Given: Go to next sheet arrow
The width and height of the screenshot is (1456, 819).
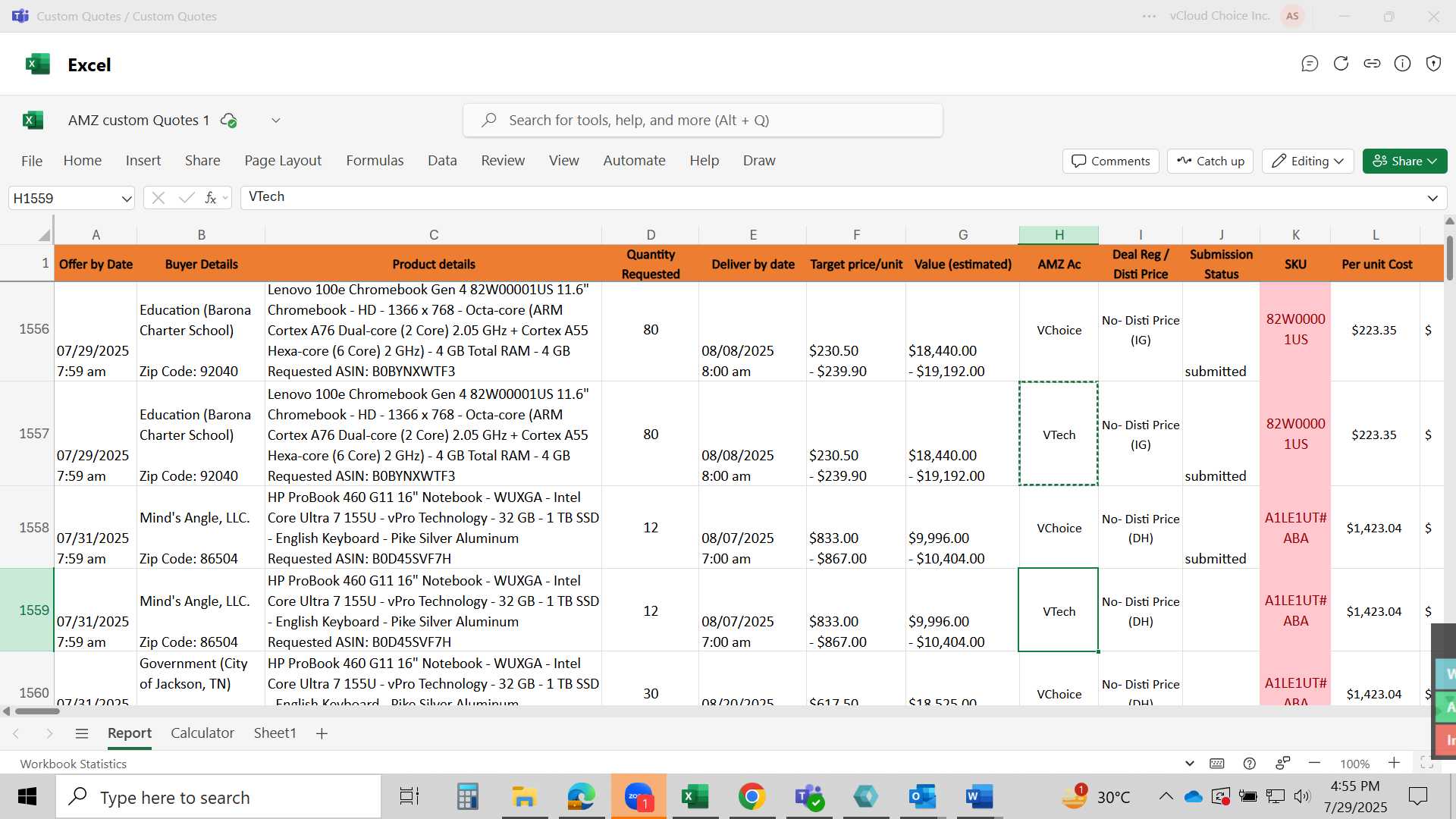Looking at the screenshot, I should 49,733.
